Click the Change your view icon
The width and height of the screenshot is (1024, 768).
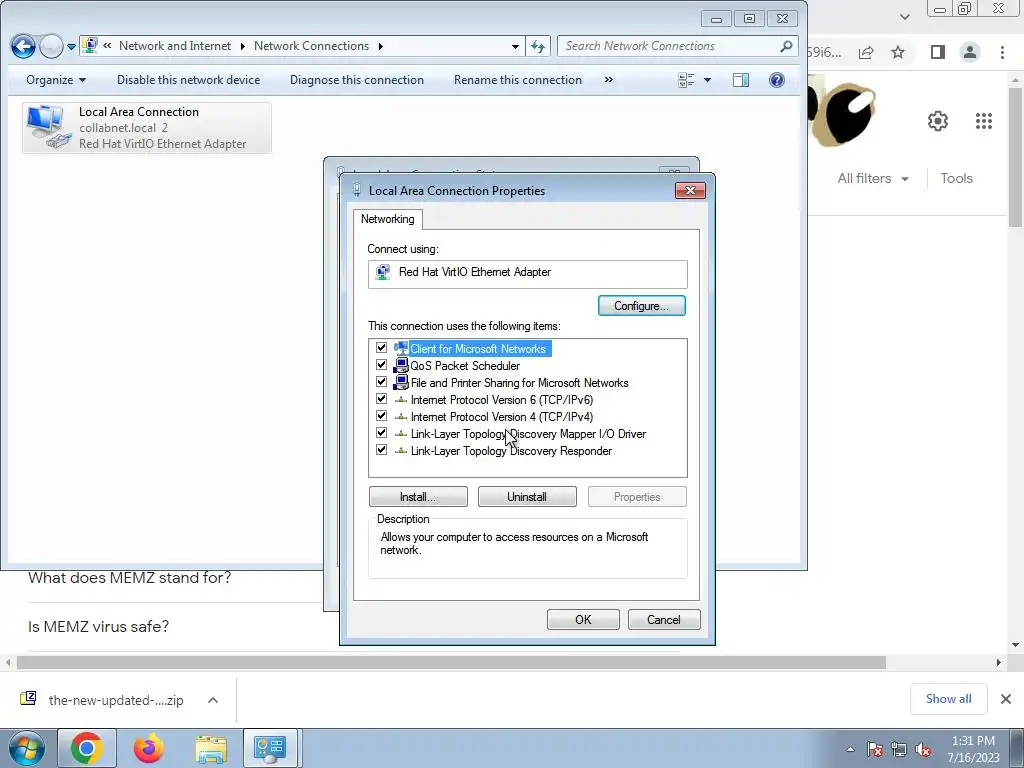coord(686,80)
